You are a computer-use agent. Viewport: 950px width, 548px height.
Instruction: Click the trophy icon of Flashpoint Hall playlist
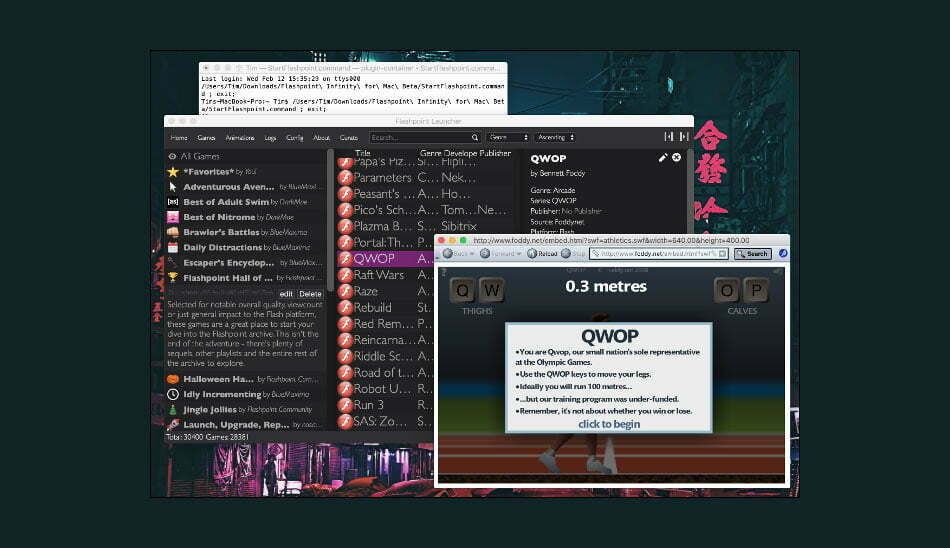tap(173, 278)
